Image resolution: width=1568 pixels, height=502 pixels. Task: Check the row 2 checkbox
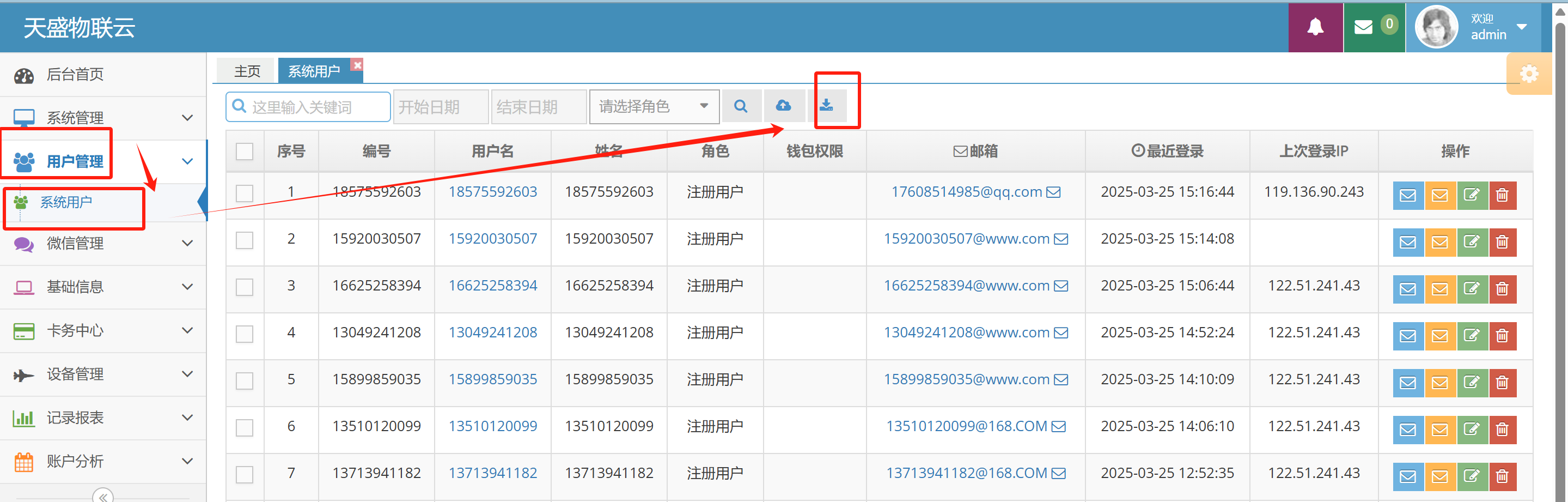coord(244,240)
